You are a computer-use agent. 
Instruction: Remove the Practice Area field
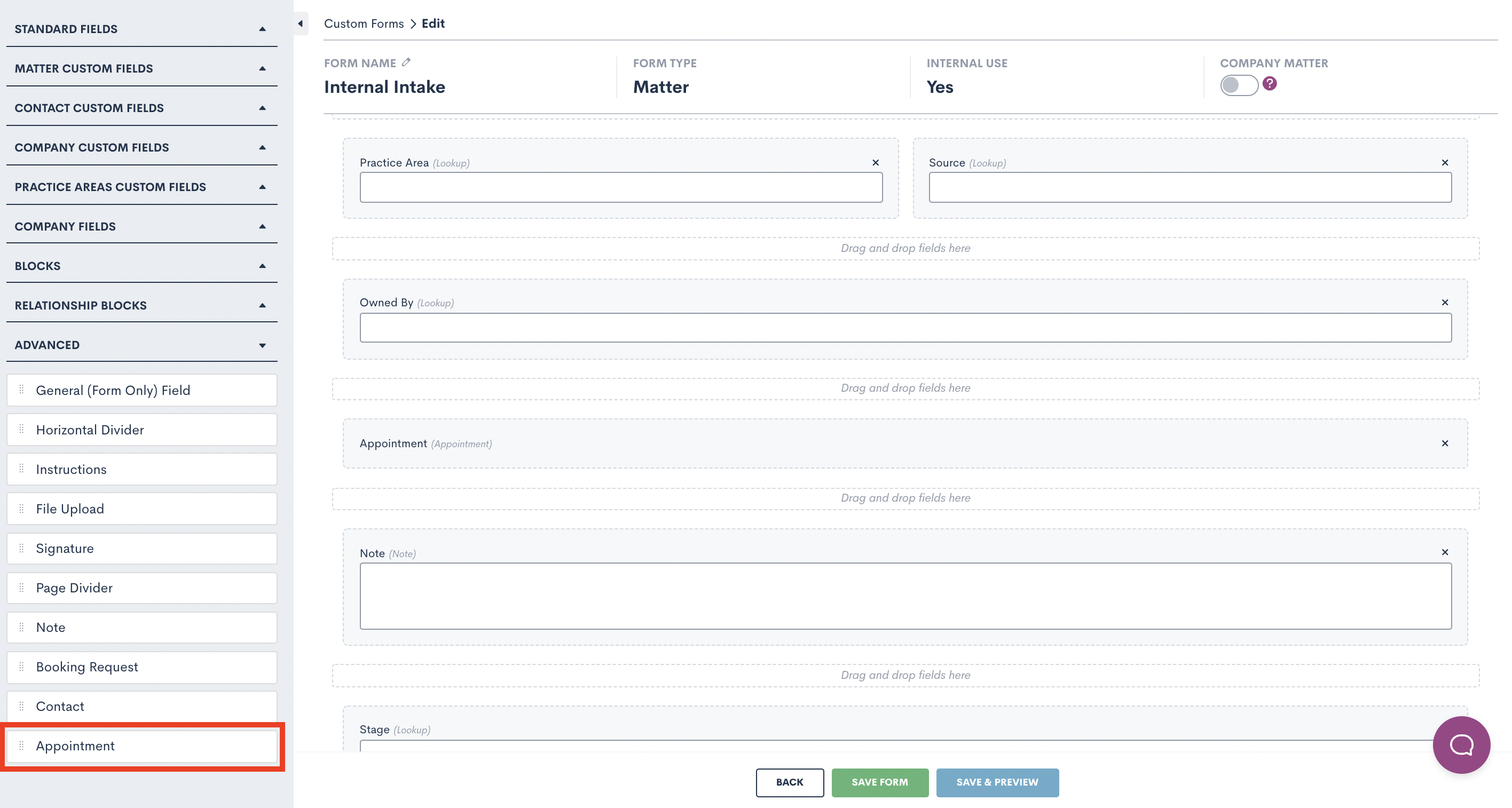876,163
